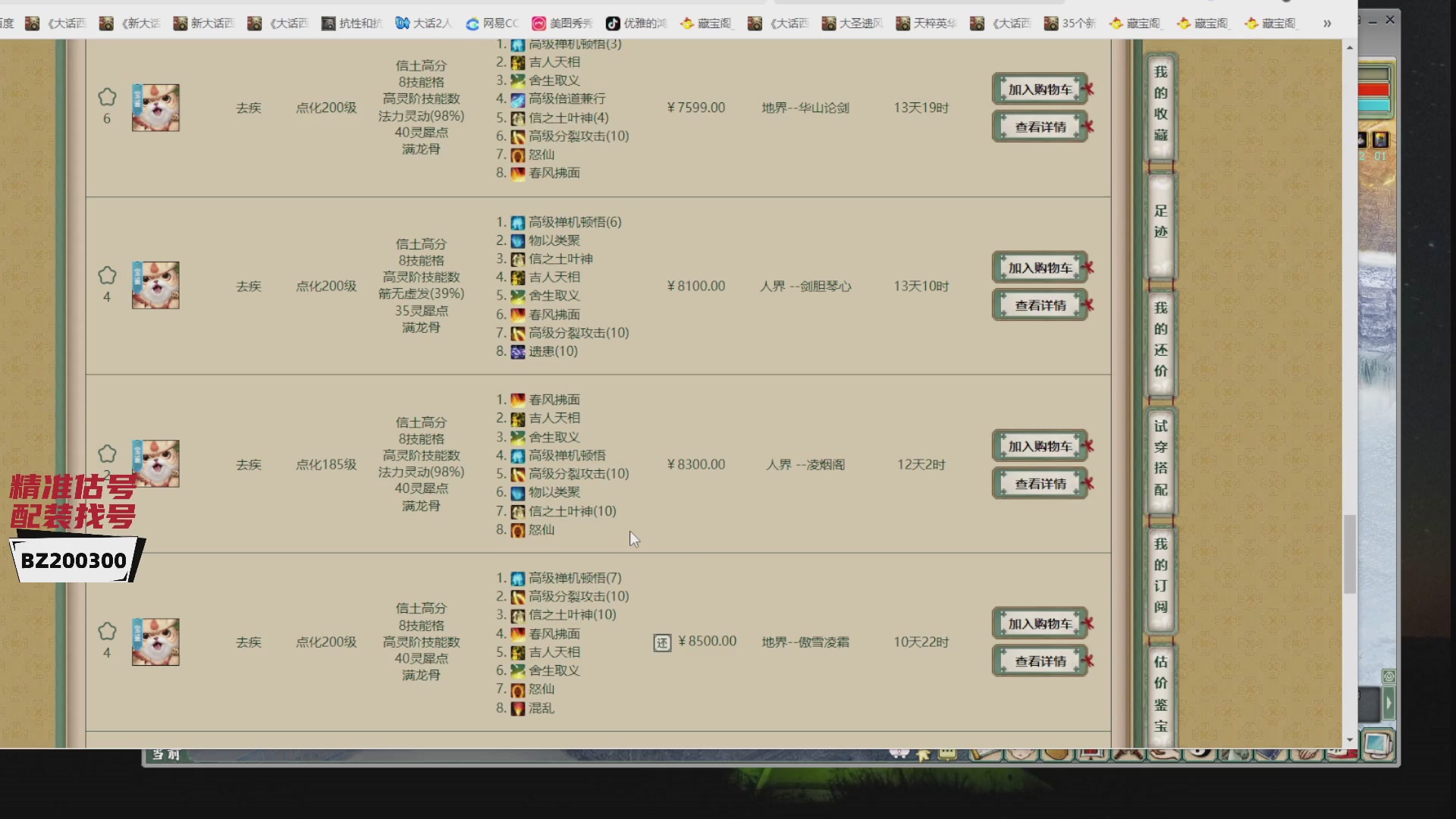Toggle favorite star on ¥8100.00 listing

pos(107,275)
